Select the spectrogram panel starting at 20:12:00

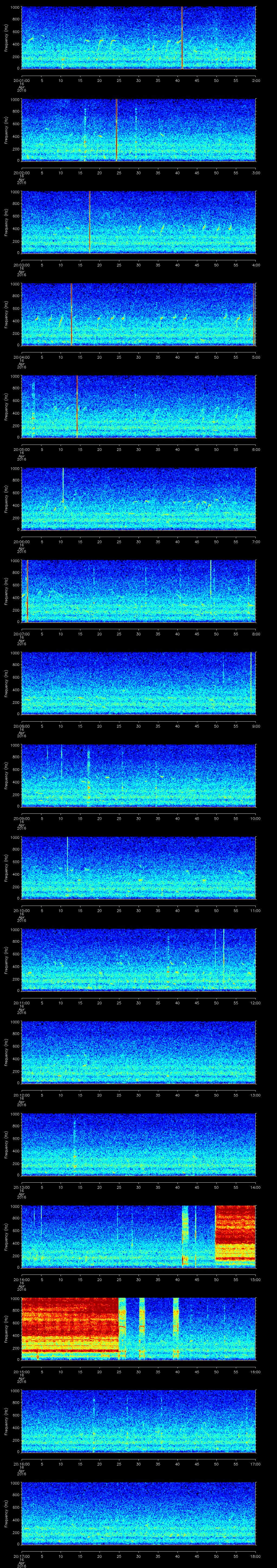(138, 1052)
